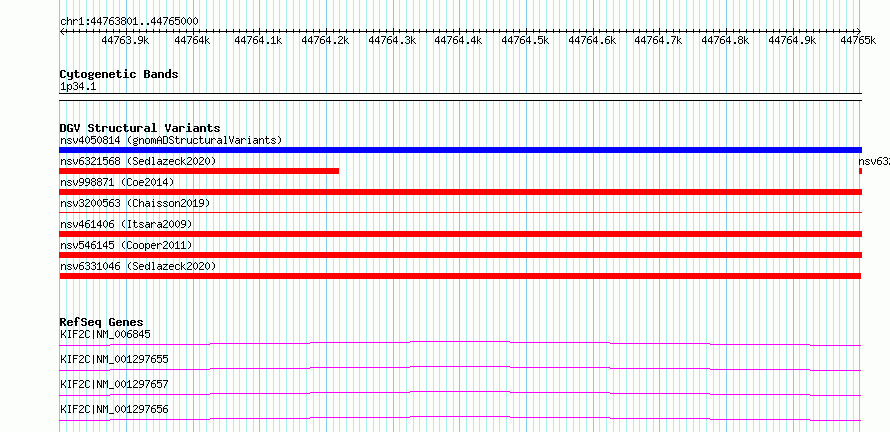Image resolution: width=890 pixels, height=432 pixels.
Task: Select the blue nsv4050814 variant bar
Action: [460, 150]
